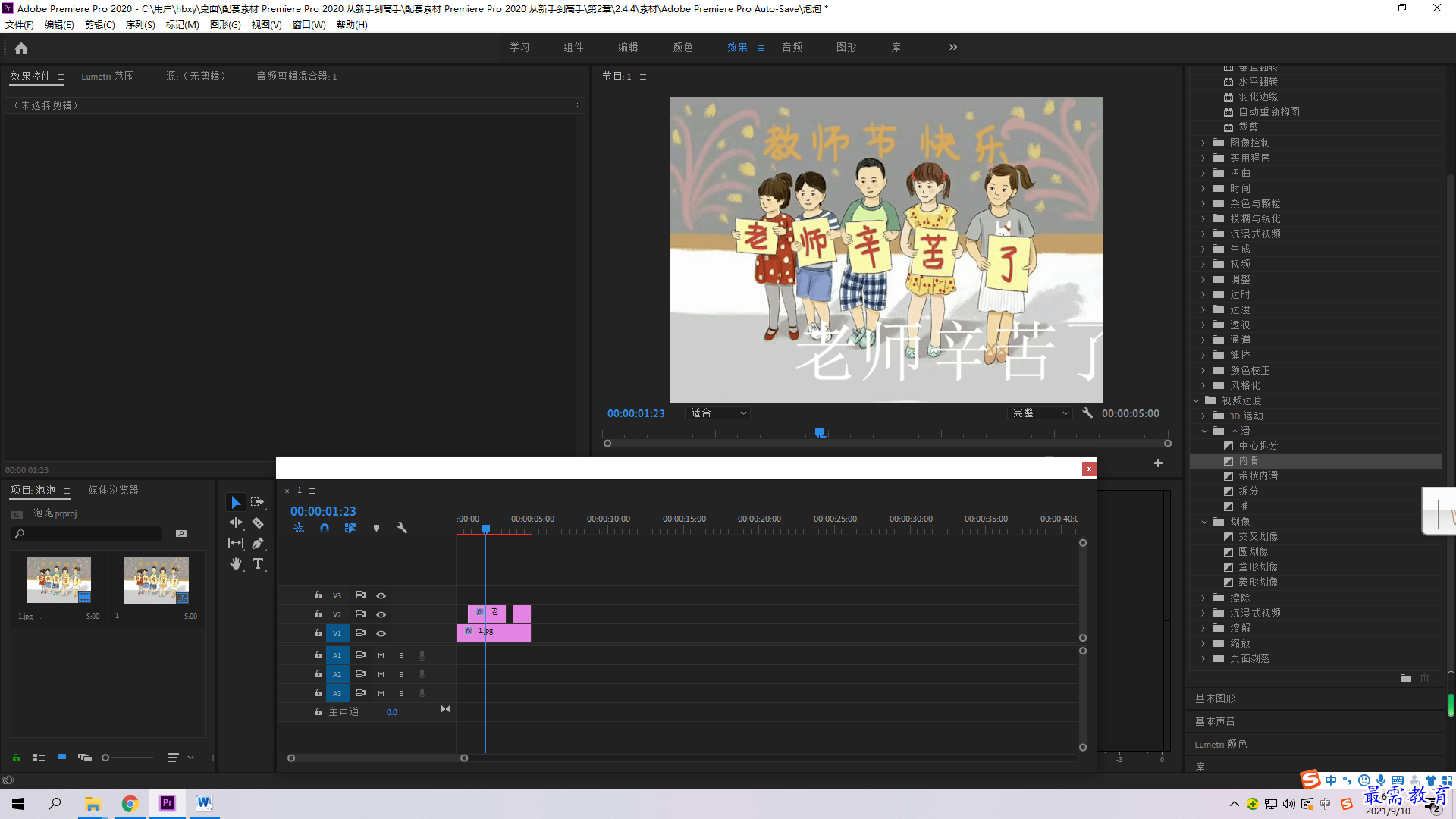1456x819 pixels.
Task: Switch project panel to icon view
Action: 62,758
